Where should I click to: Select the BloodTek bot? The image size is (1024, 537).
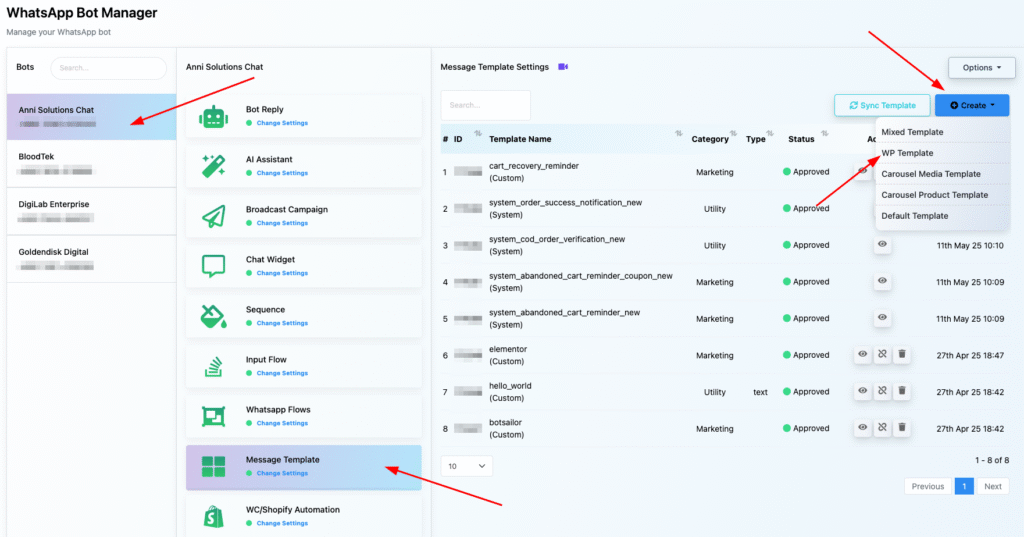tap(91, 164)
